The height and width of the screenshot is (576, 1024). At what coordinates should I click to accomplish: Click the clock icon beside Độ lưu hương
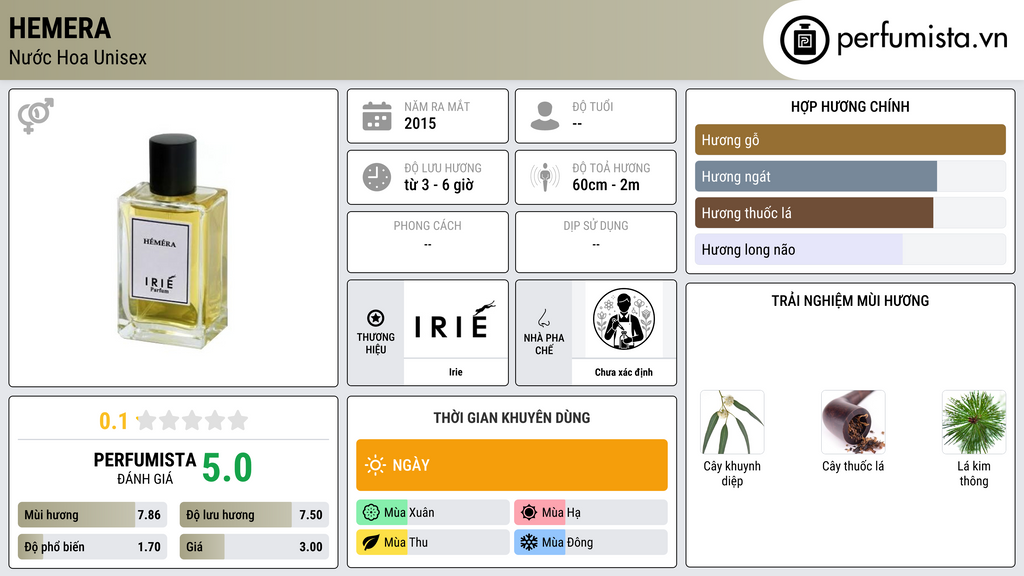point(377,177)
